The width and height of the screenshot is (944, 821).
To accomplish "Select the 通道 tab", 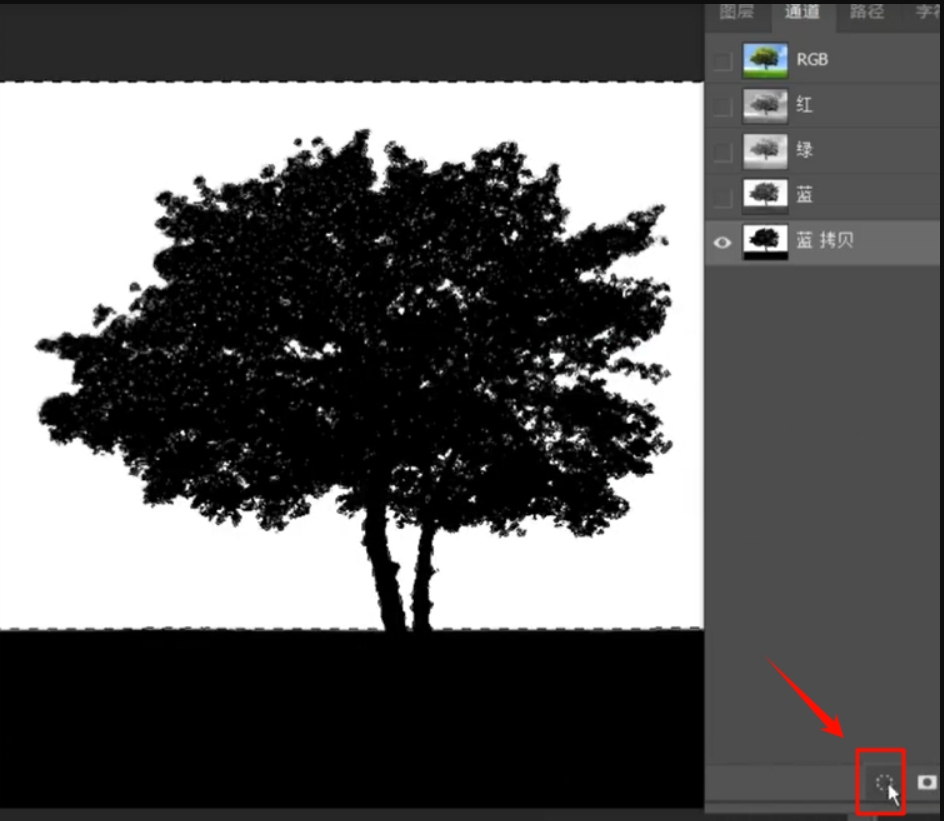I will point(803,12).
